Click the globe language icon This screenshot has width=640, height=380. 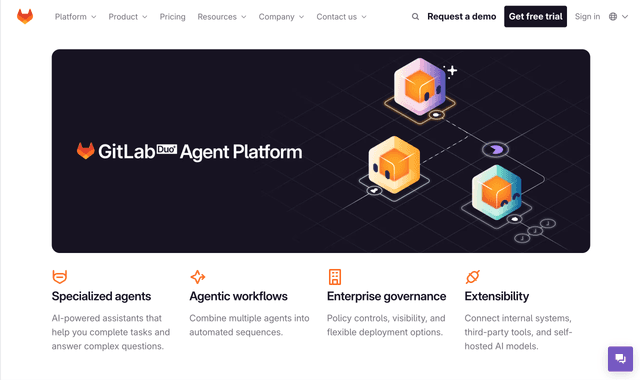pyautogui.click(x=613, y=17)
